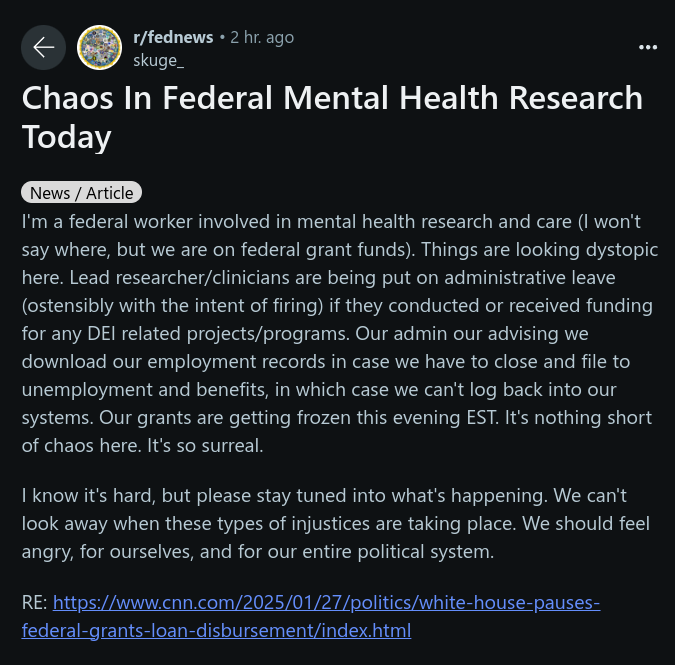The width and height of the screenshot is (675, 665).
Task: Open the r/fednews community avatar icon
Action: [99, 47]
